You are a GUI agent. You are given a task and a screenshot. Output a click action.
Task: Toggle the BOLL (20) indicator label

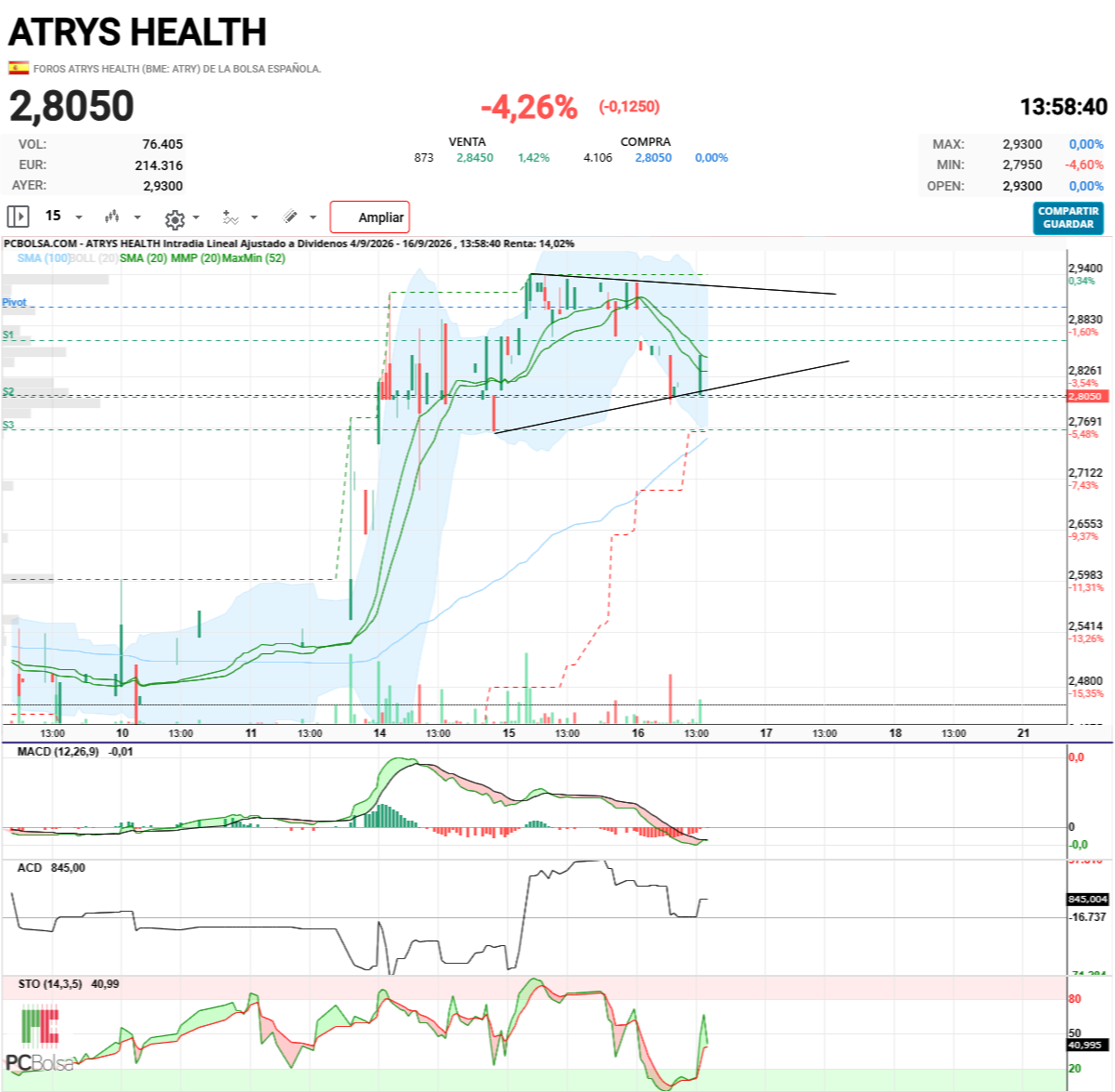94,257
